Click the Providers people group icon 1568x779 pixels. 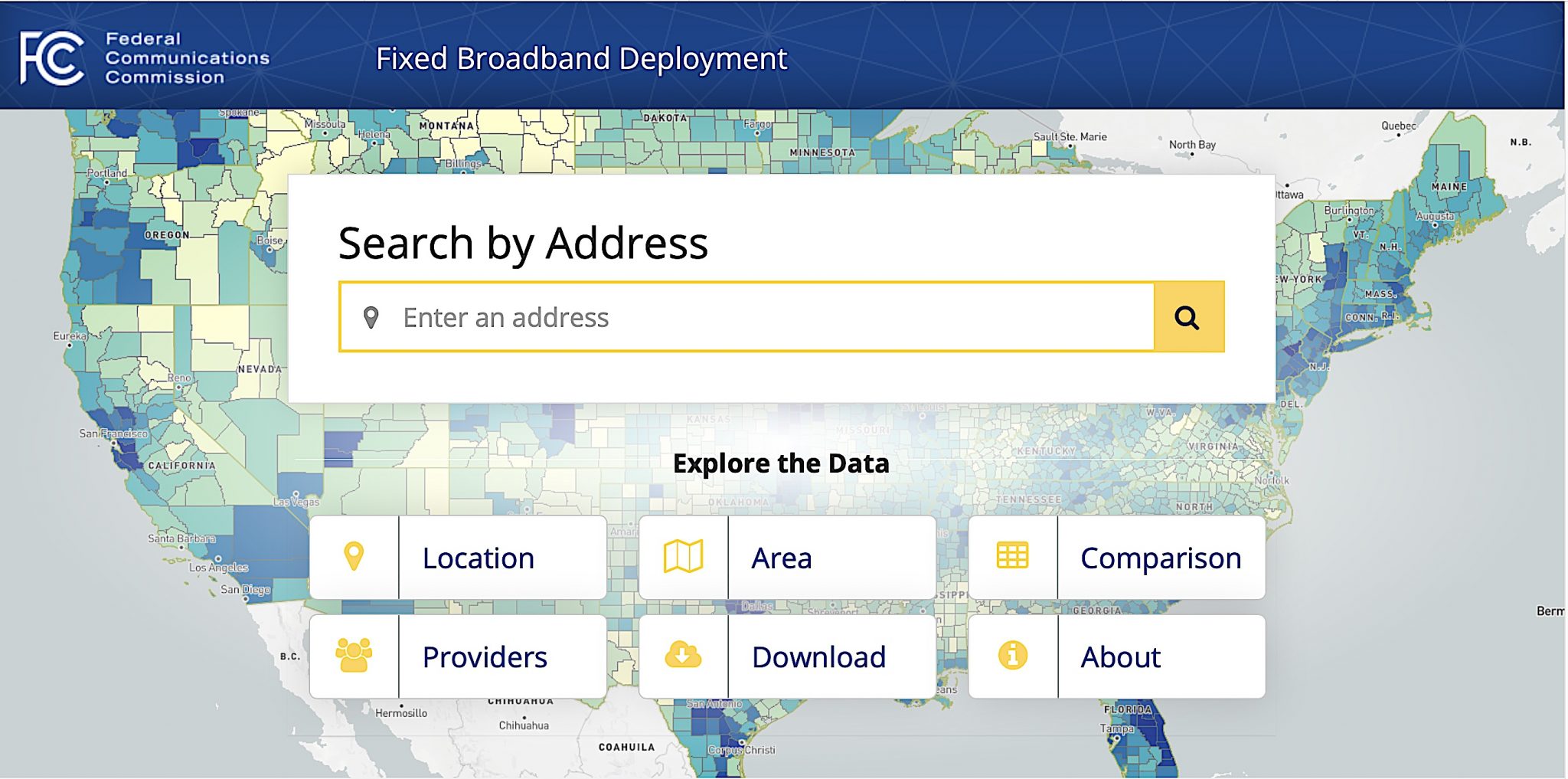pyautogui.click(x=354, y=656)
